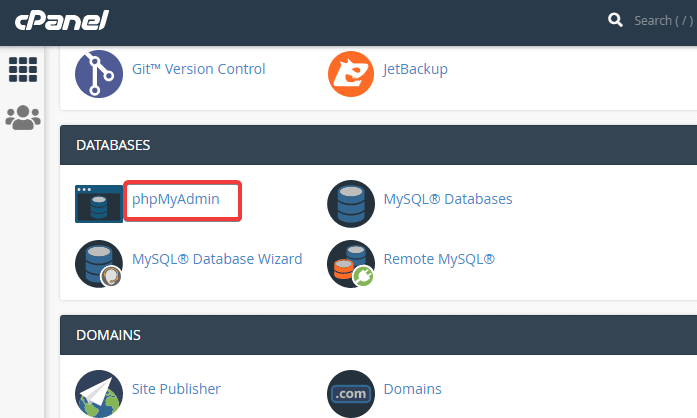
Task: Click the .com Domains icon
Action: click(351, 394)
